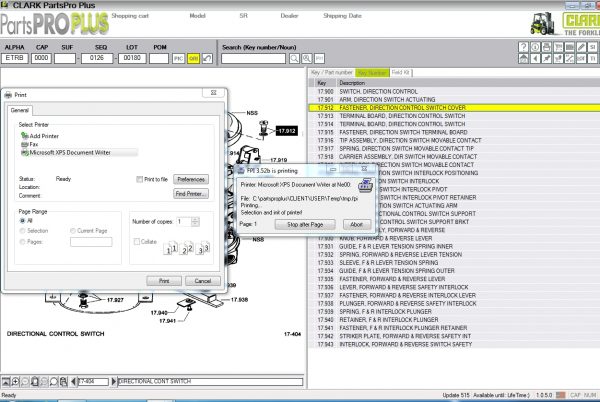
Task: Click the number of copies field
Action: tap(184, 221)
